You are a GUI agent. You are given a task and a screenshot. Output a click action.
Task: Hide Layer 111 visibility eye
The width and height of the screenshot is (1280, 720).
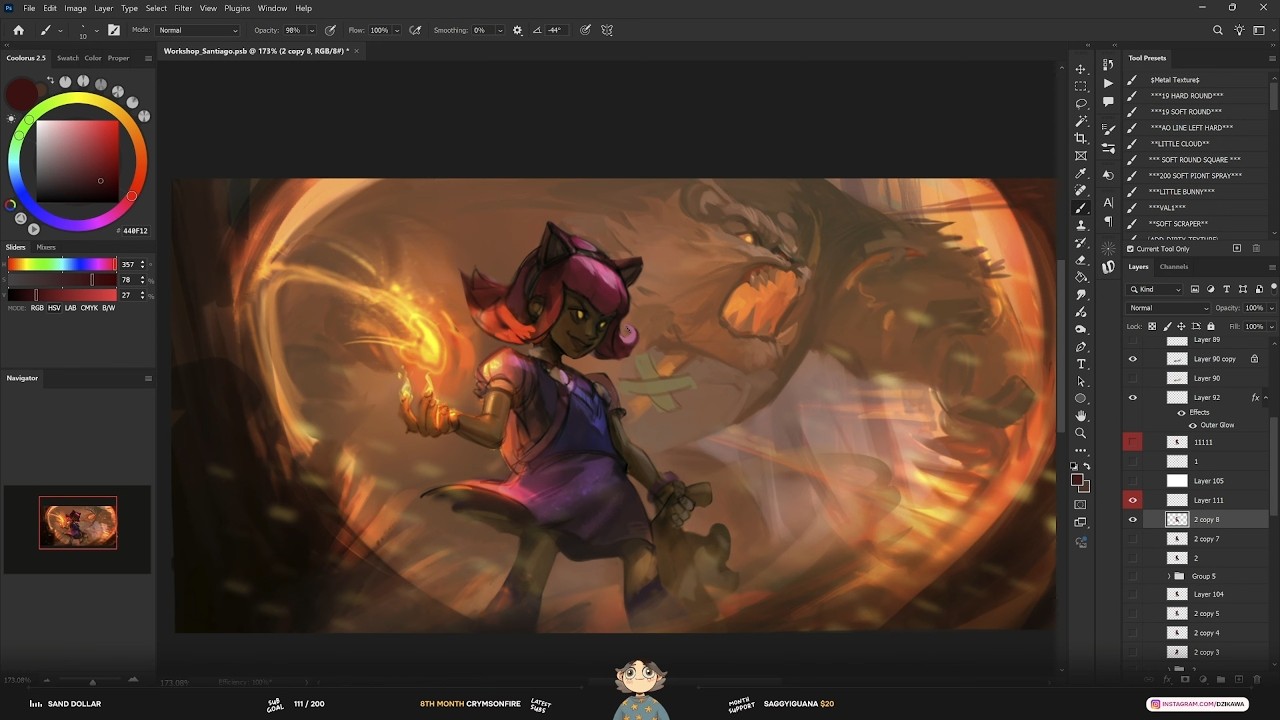[1133, 500]
